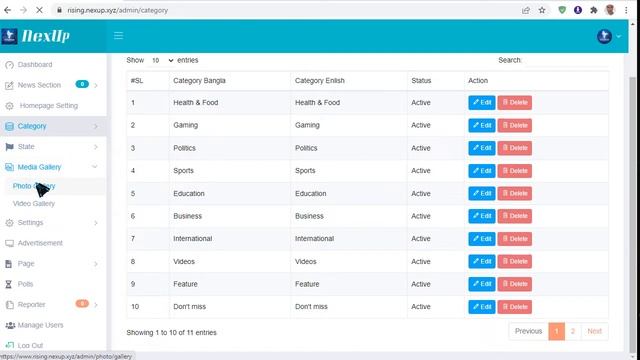The image size is (640, 360).
Task: Open browser share icon
Action: 526,10
